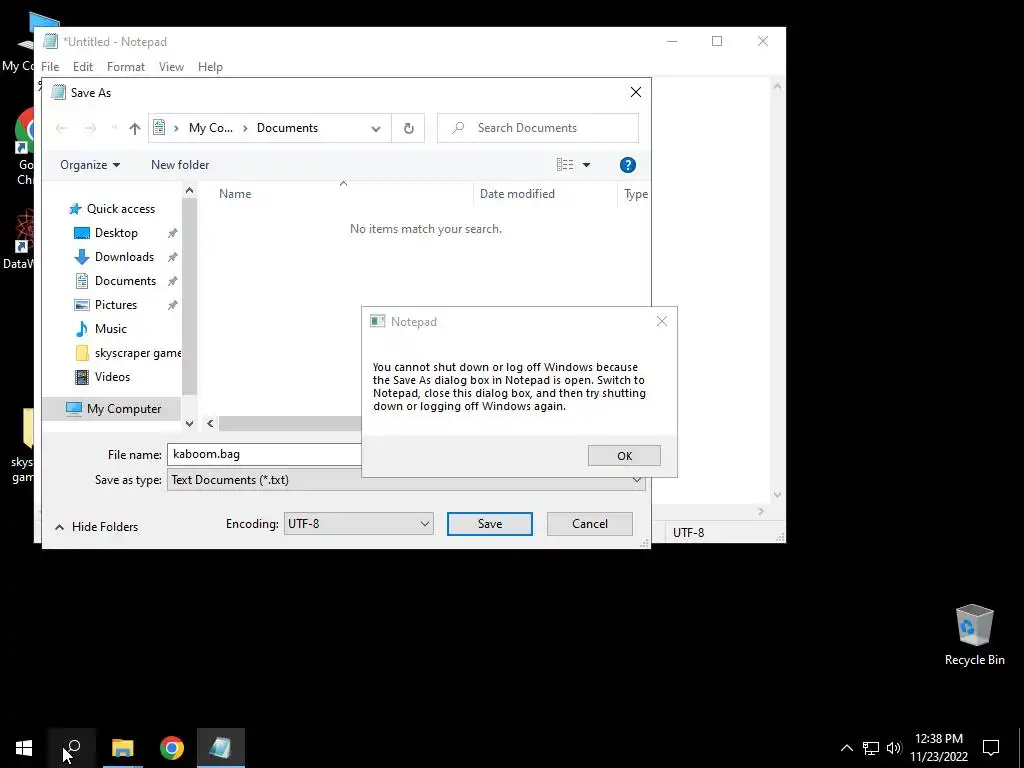Open the Help menu in Notepad

coord(210,67)
